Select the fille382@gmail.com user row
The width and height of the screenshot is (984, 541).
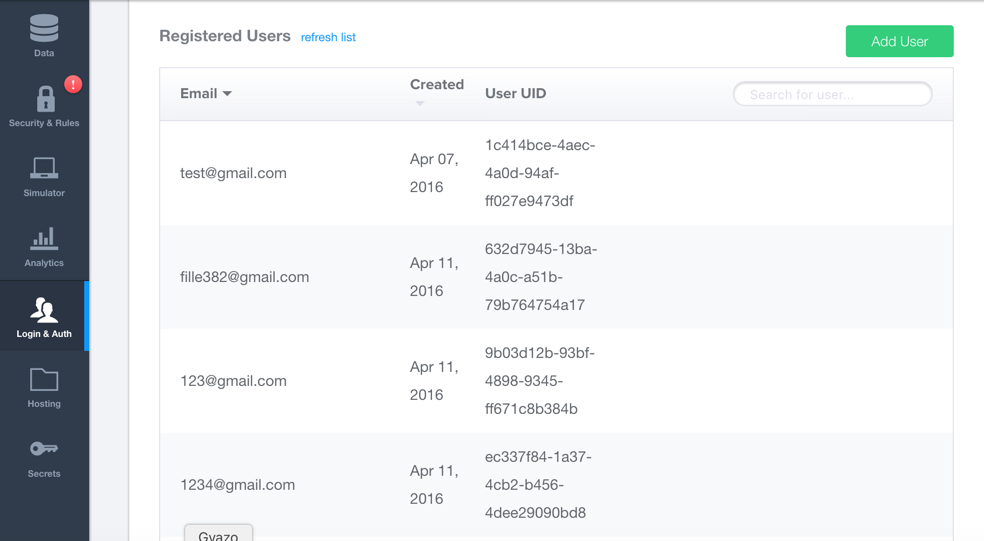pyautogui.click(x=244, y=277)
